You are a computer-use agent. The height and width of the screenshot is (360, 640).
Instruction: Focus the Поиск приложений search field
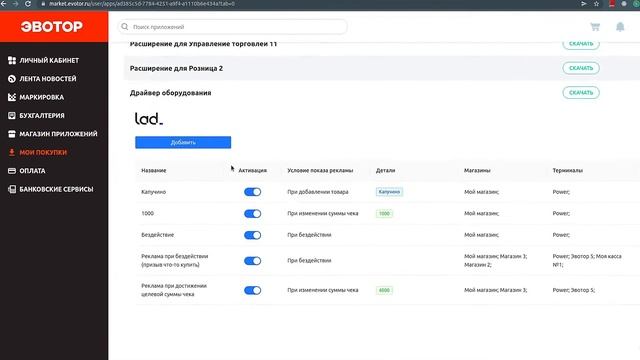(233, 27)
